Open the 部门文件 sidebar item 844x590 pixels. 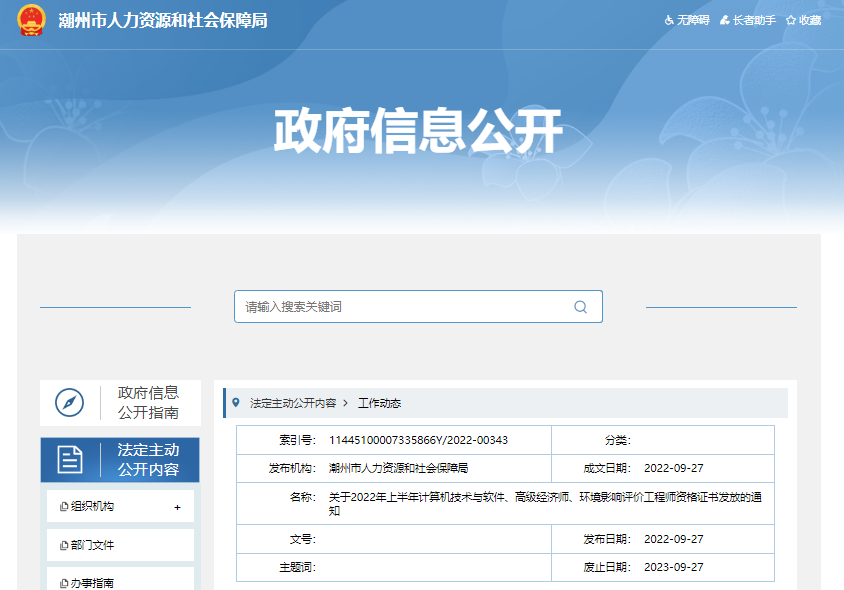pyautogui.click(x=93, y=545)
